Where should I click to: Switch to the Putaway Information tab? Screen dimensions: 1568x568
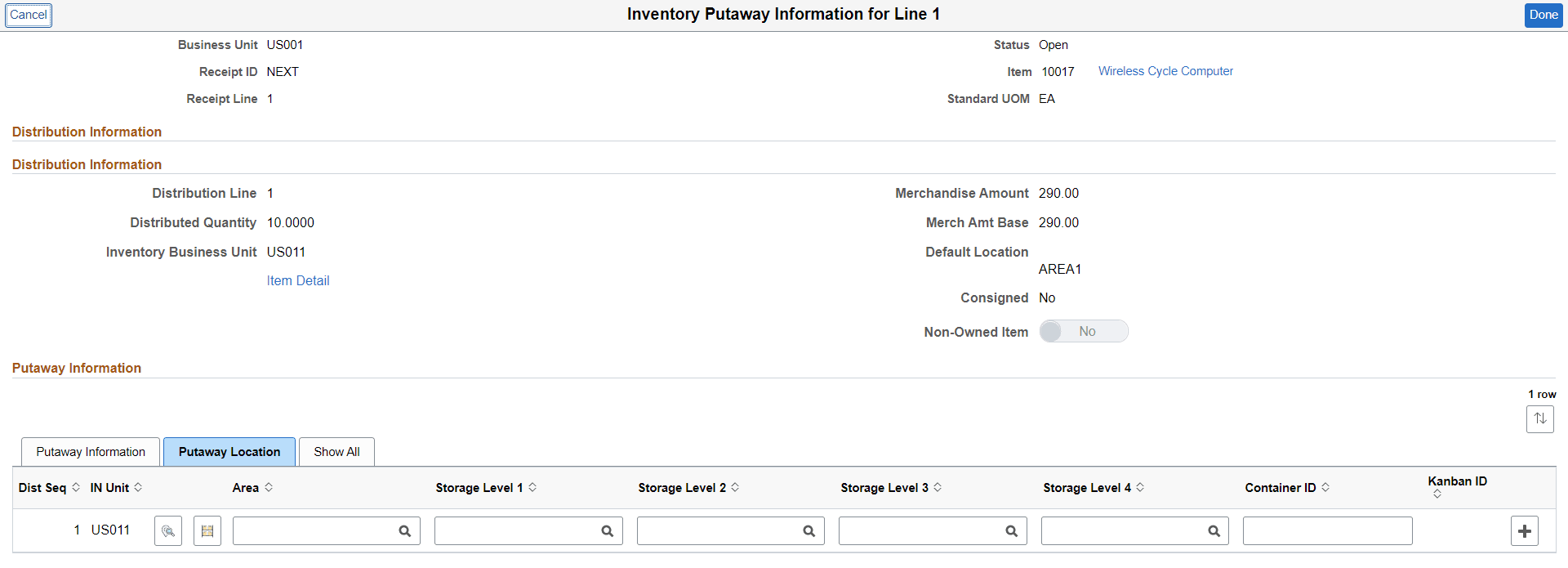[x=90, y=451]
